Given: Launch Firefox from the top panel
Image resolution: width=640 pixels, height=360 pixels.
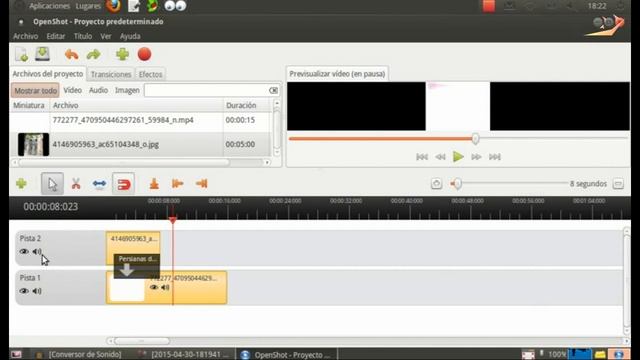Looking at the screenshot, I should point(113,6).
